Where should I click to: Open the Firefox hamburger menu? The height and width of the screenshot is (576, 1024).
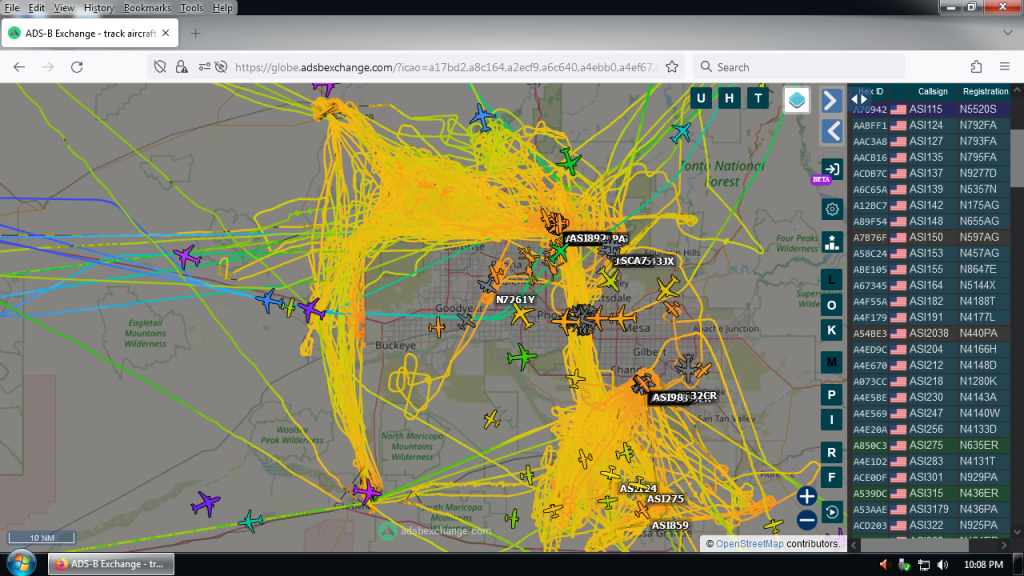pyautogui.click(x=1005, y=67)
